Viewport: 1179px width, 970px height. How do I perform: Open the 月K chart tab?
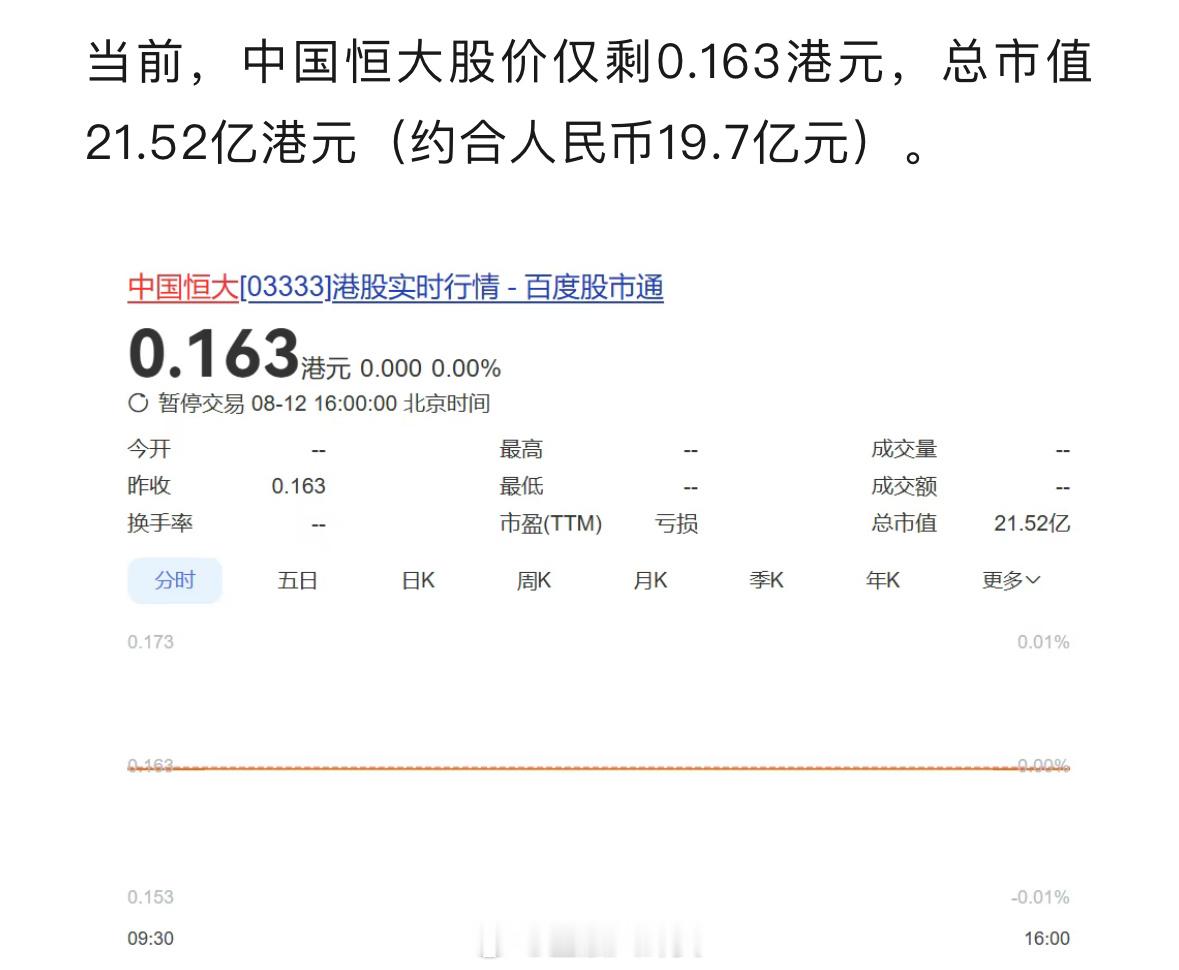650,580
